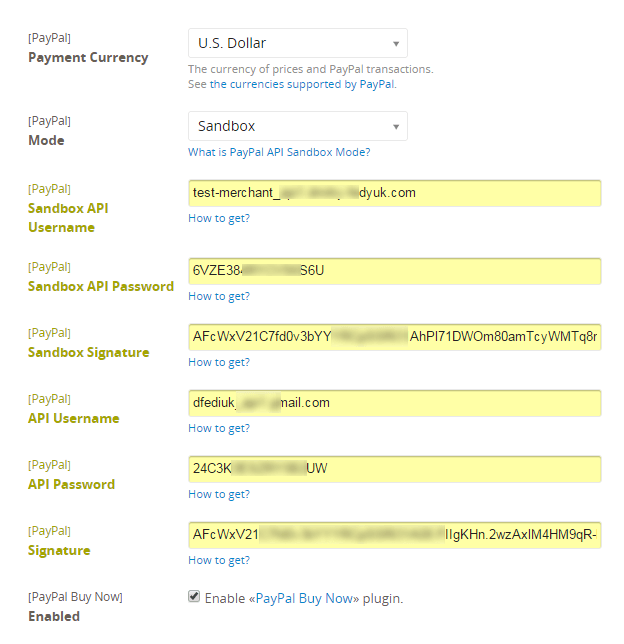Click into Sandbox Signature field
The image size is (624, 644).
(394, 337)
